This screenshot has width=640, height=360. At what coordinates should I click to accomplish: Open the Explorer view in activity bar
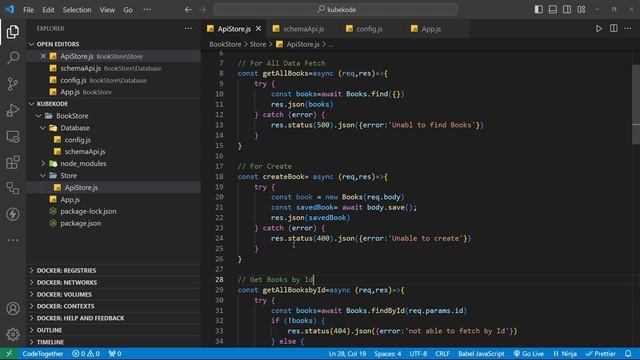(13, 31)
